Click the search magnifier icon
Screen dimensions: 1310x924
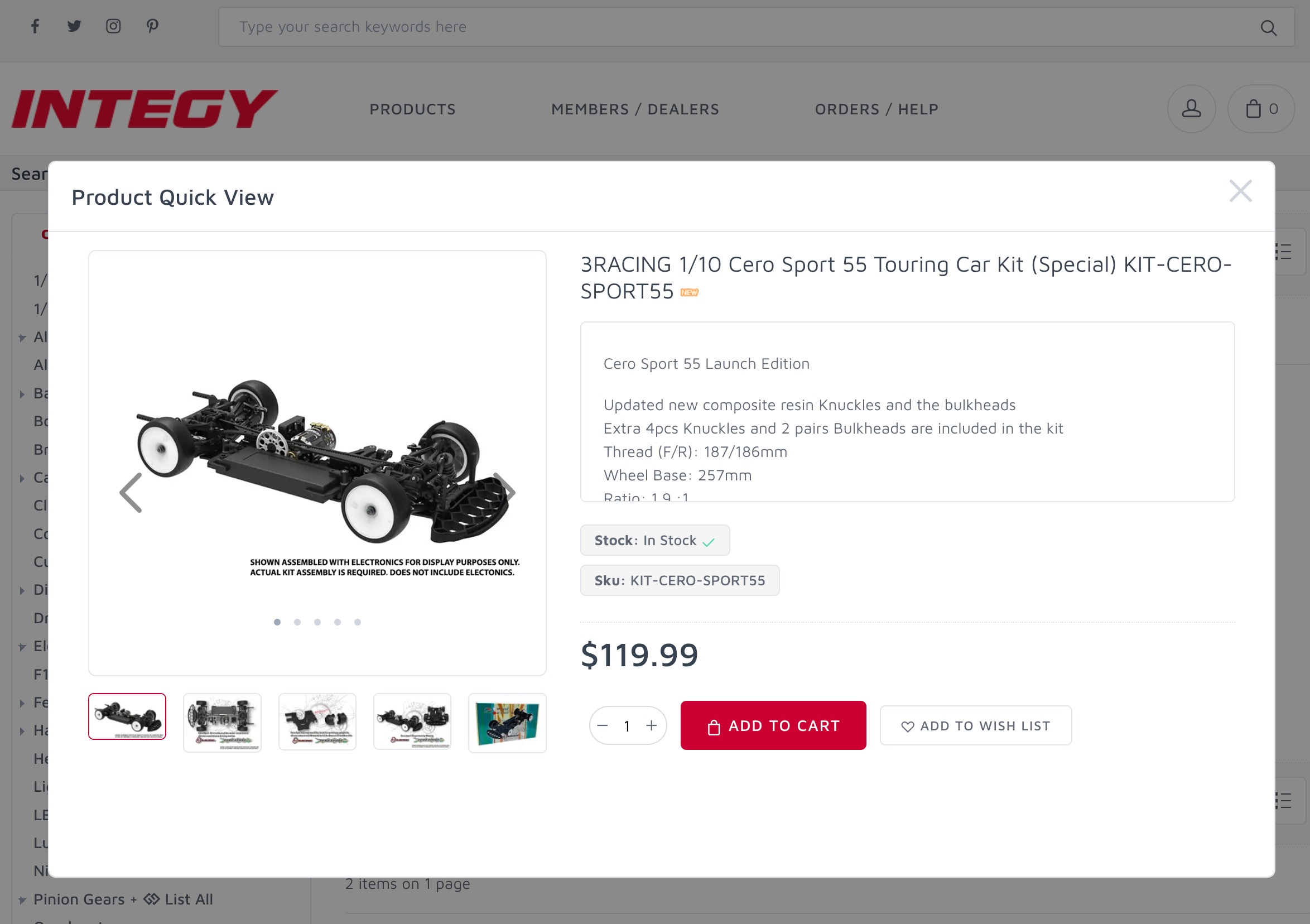[1268, 27]
